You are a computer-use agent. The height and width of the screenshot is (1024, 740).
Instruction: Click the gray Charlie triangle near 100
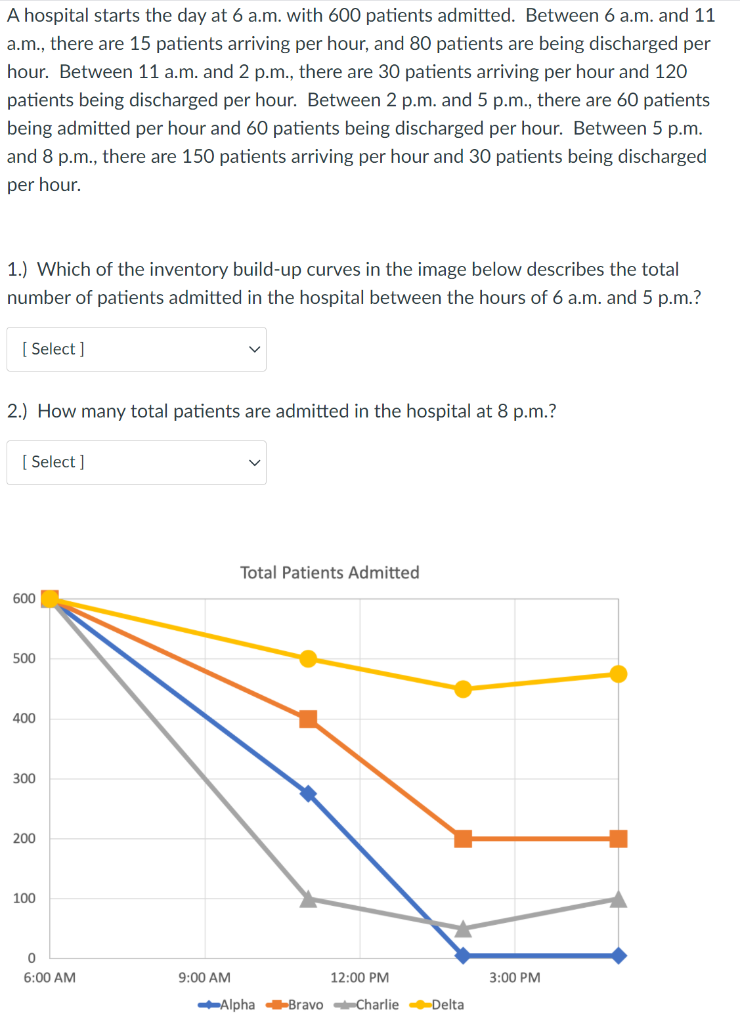(x=306, y=898)
